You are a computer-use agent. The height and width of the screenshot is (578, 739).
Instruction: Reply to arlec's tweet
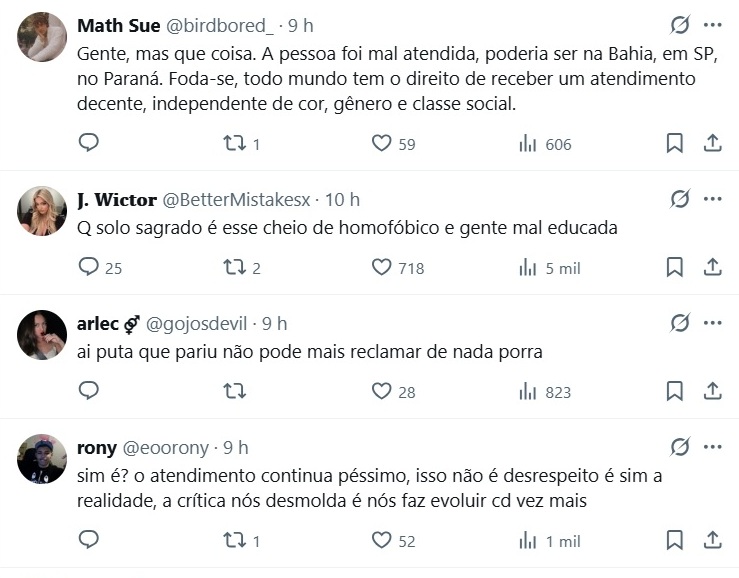(x=89, y=391)
